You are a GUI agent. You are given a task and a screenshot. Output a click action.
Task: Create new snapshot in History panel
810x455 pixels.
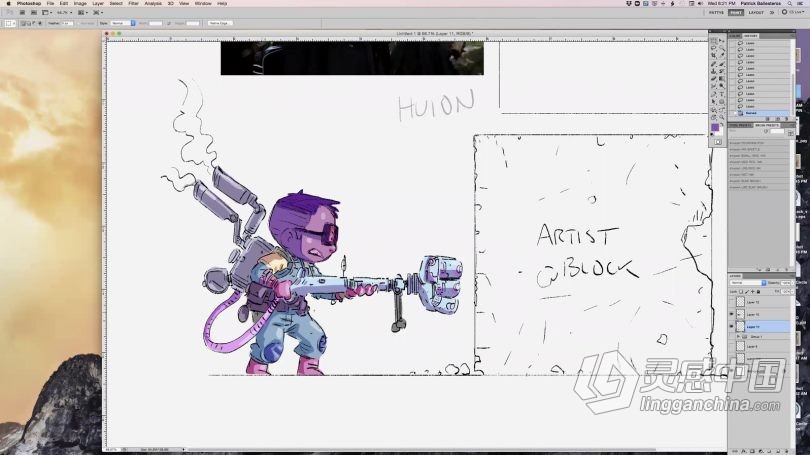(777, 119)
